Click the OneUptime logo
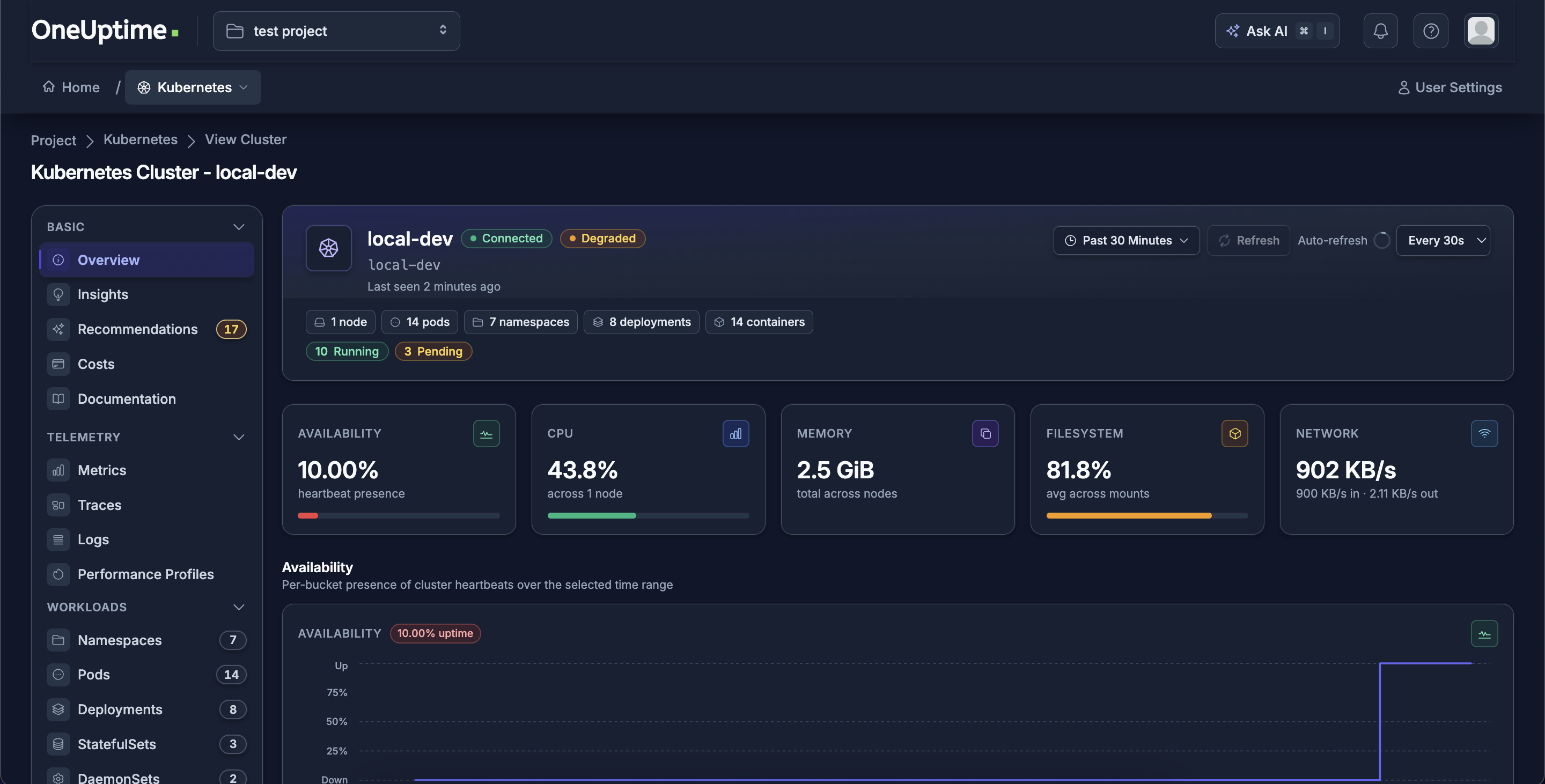This screenshot has height=784, width=1545. [x=105, y=30]
